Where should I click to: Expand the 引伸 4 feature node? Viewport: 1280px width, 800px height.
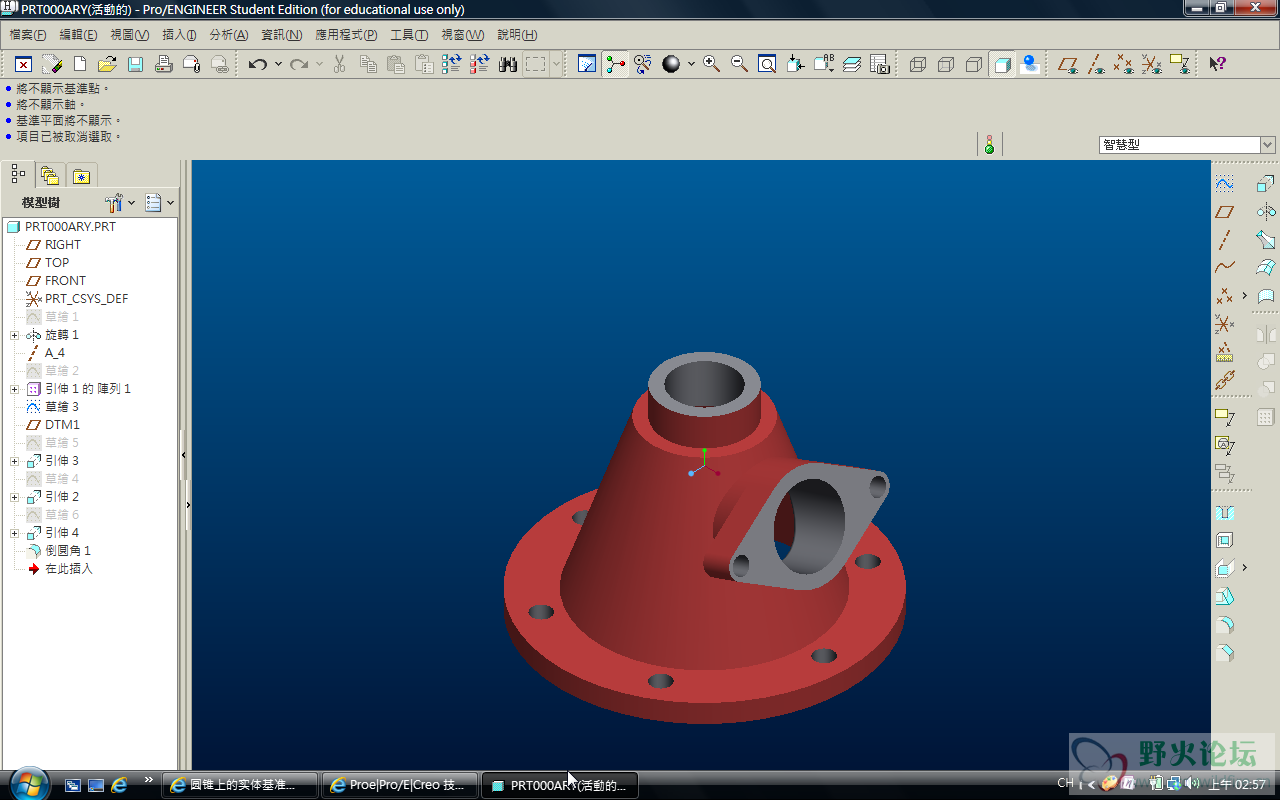[15, 533]
